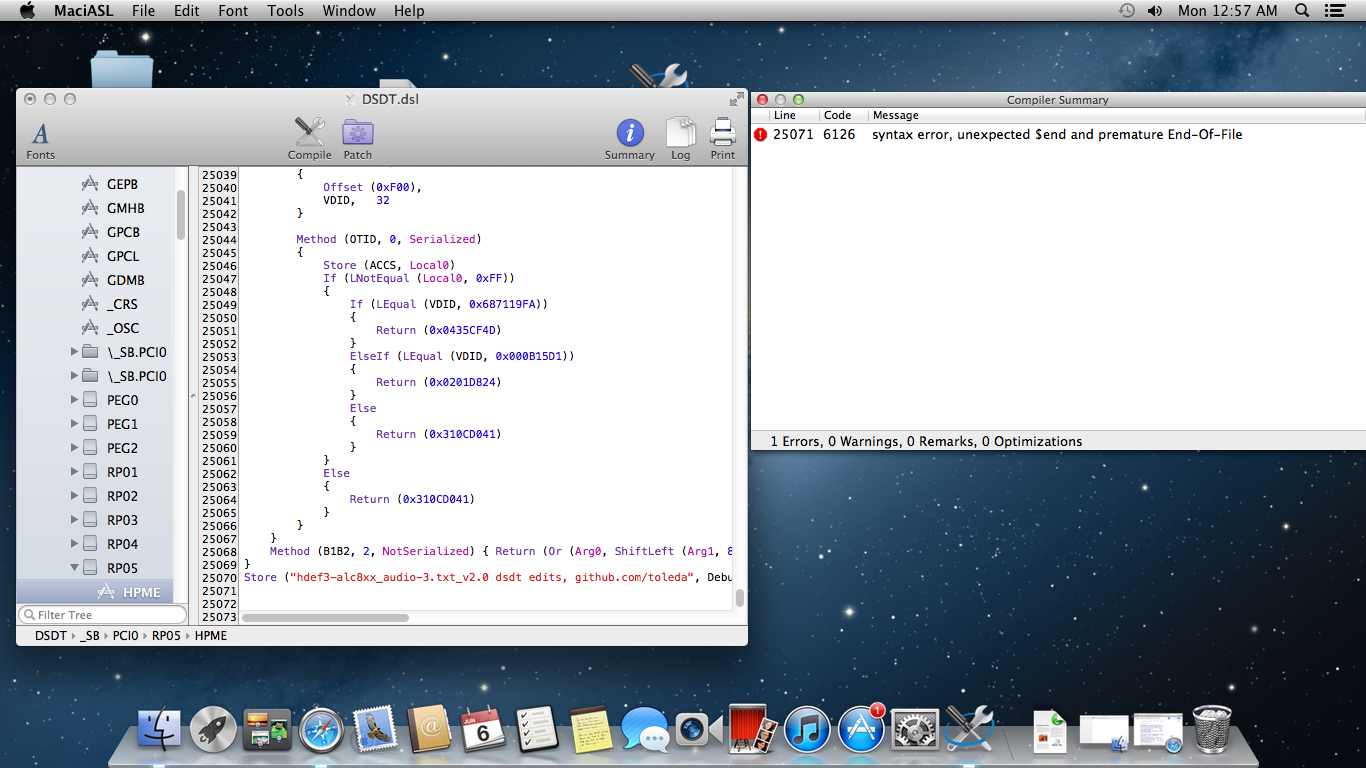Open the Window menu

(x=349, y=11)
